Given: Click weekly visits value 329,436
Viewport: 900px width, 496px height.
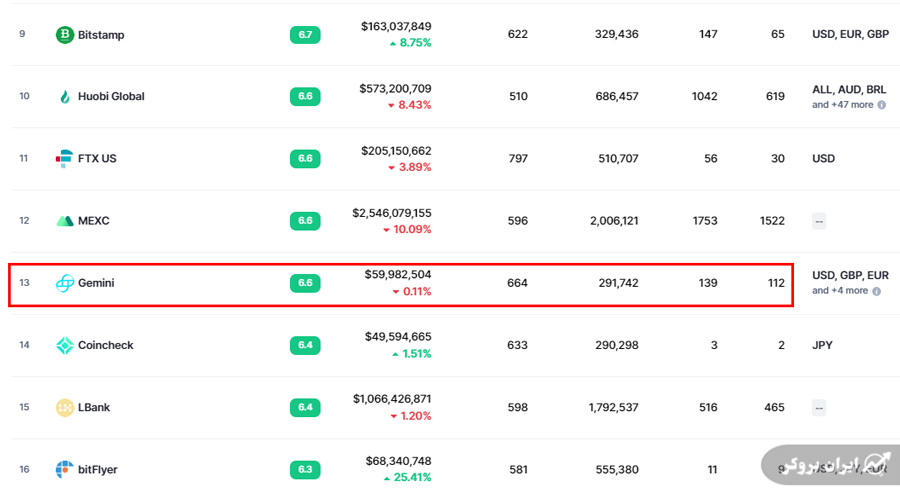Looking at the screenshot, I should 616,34.
